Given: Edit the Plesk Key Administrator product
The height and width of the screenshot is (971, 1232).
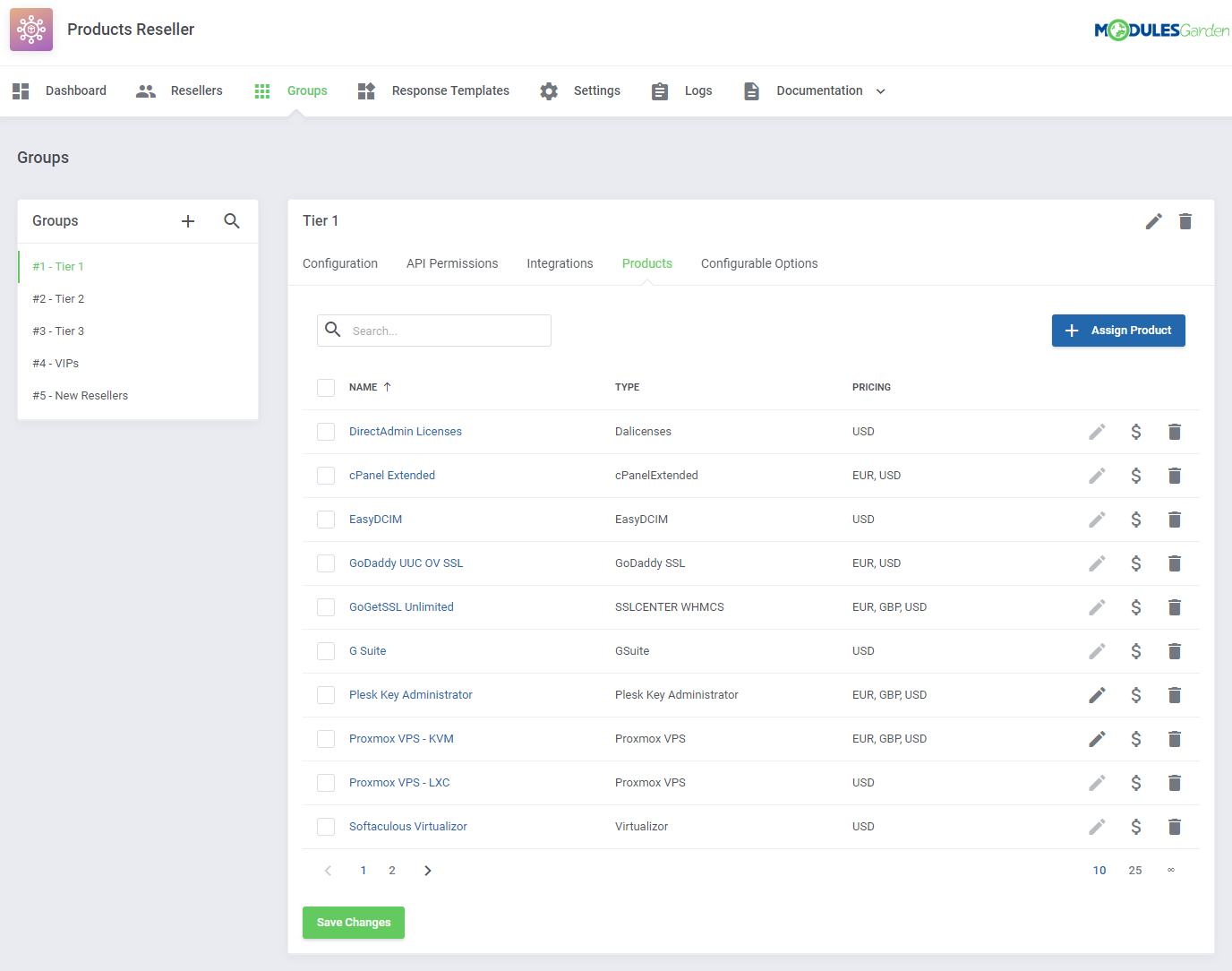Looking at the screenshot, I should click(x=1097, y=695).
